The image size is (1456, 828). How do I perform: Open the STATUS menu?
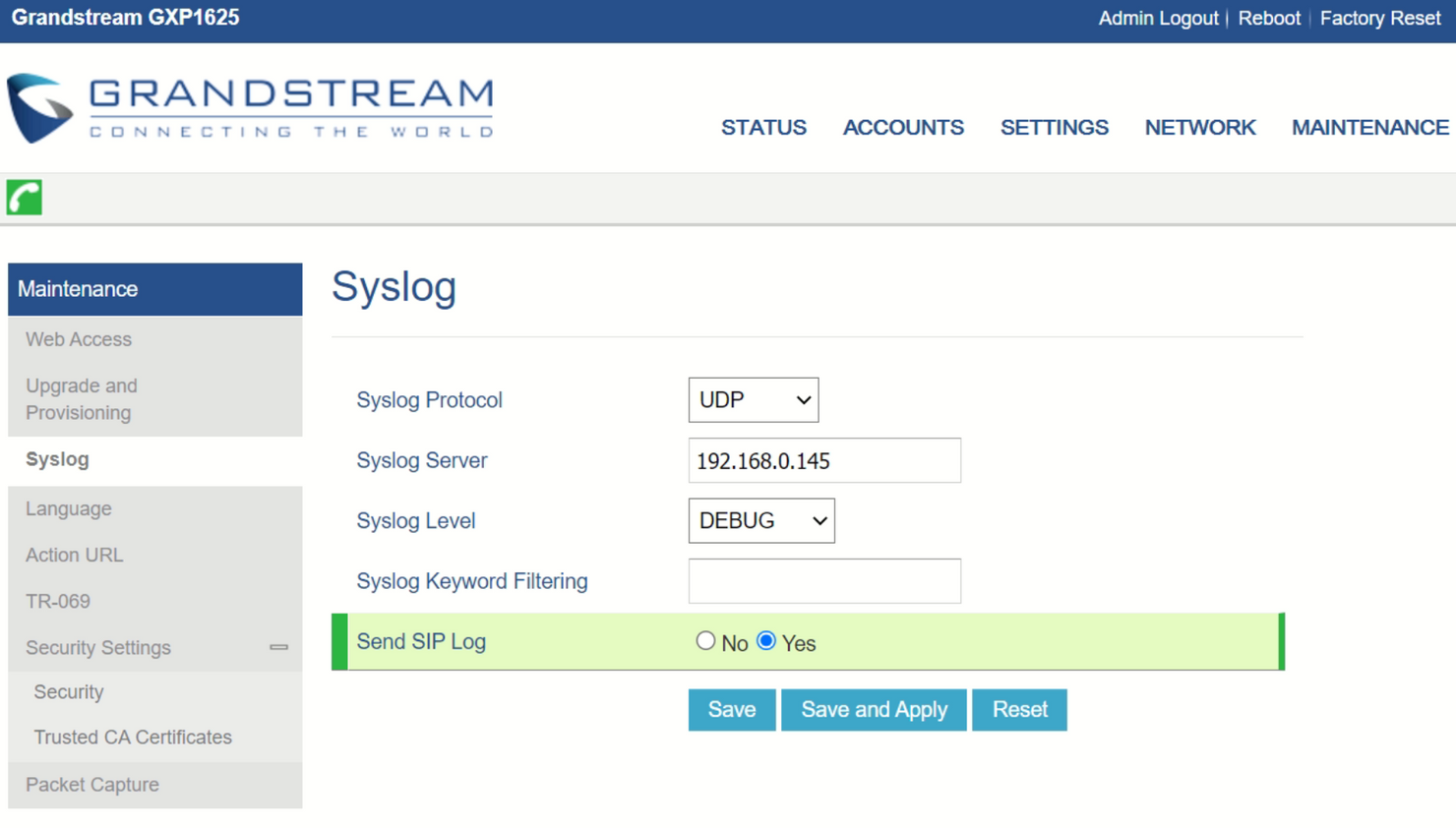tap(763, 128)
